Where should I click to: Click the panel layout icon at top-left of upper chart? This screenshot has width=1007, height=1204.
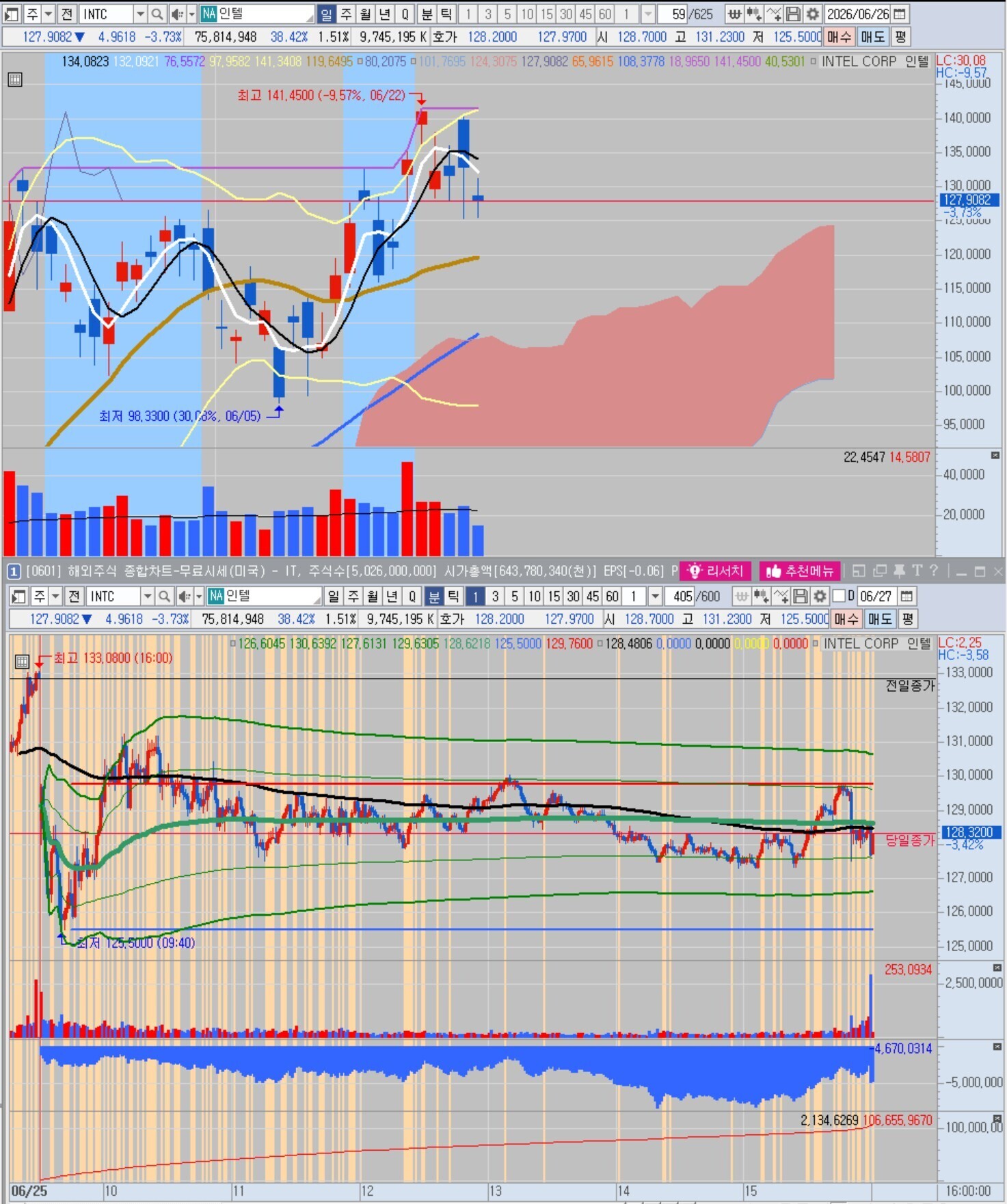point(12,14)
